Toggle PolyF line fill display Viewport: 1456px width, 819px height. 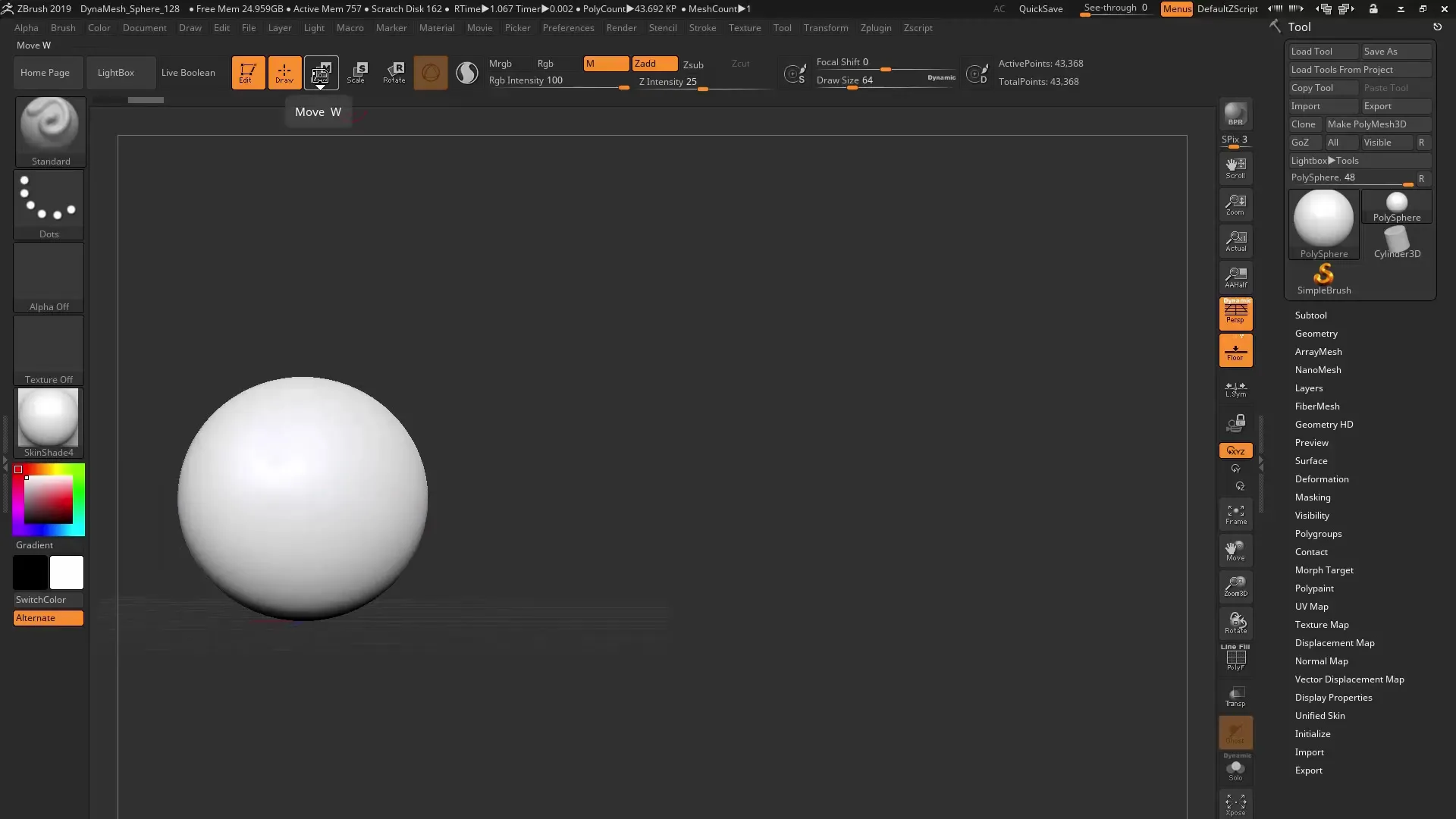1235,657
